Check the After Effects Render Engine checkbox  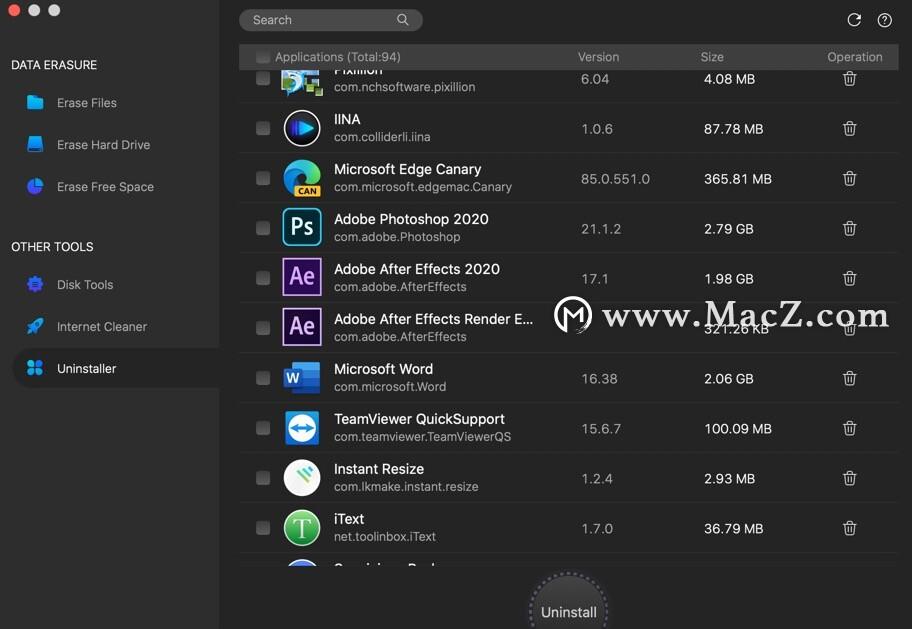(x=263, y=328)
